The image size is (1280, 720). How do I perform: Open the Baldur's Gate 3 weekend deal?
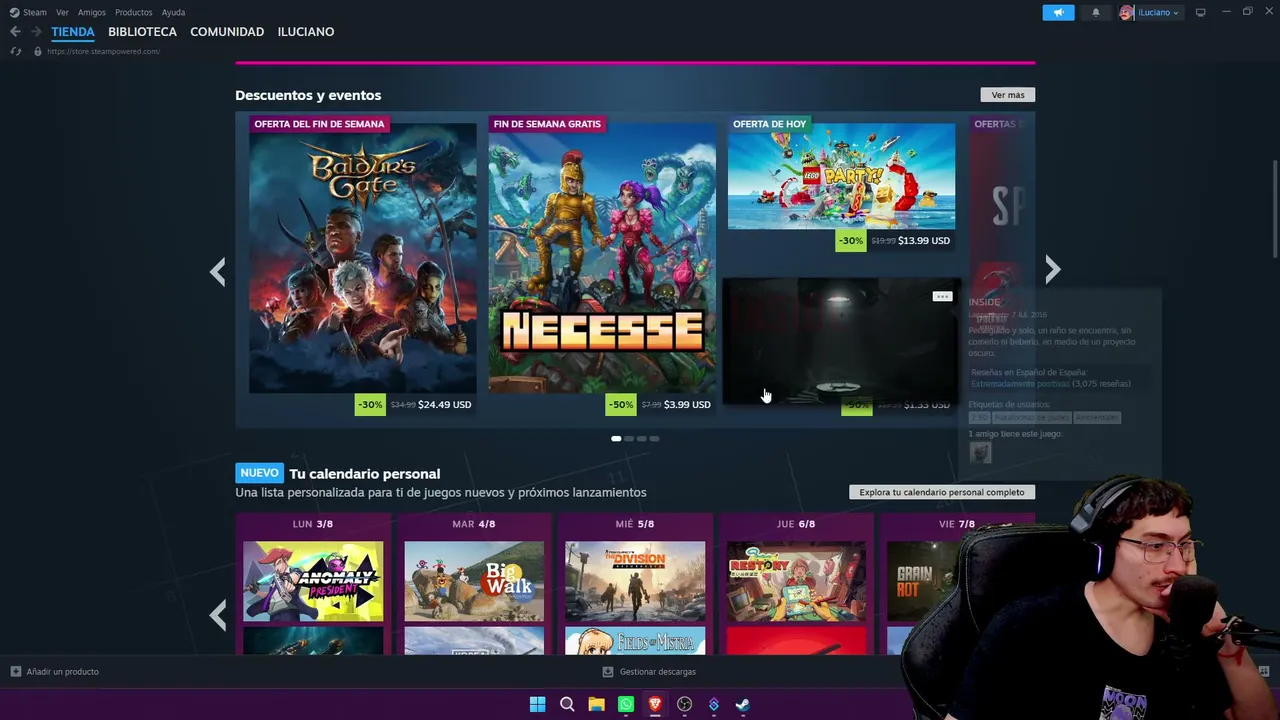tap(363, 258)
